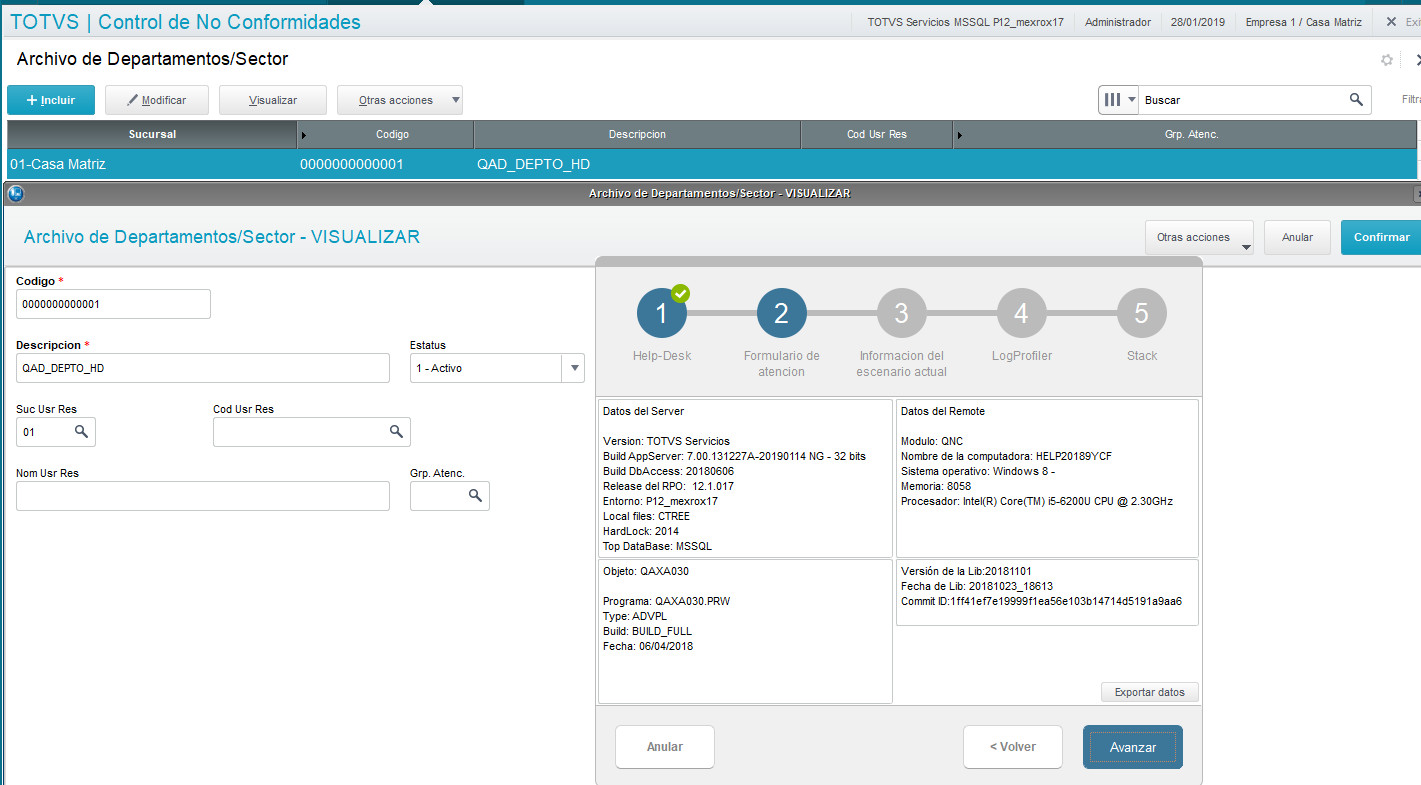Image resolution: width=1421 pixels, height=785 pixels.
Task: Click the Commit ID line in Lib panel
Action: click(1041, 601)
